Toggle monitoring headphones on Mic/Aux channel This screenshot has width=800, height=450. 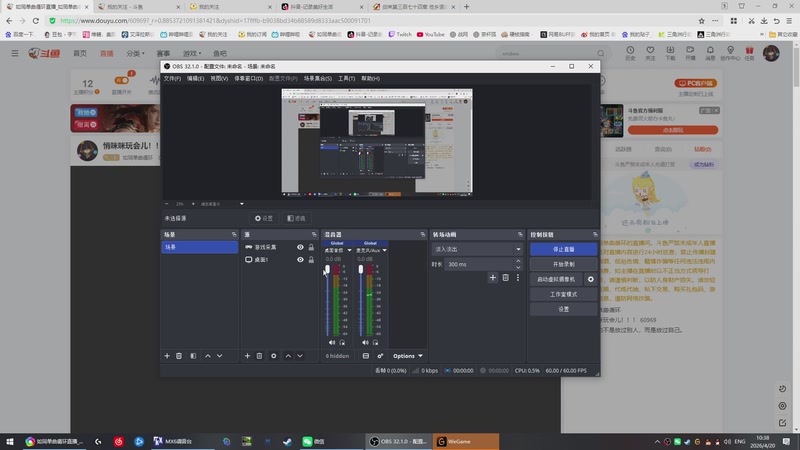pos(376,342)
